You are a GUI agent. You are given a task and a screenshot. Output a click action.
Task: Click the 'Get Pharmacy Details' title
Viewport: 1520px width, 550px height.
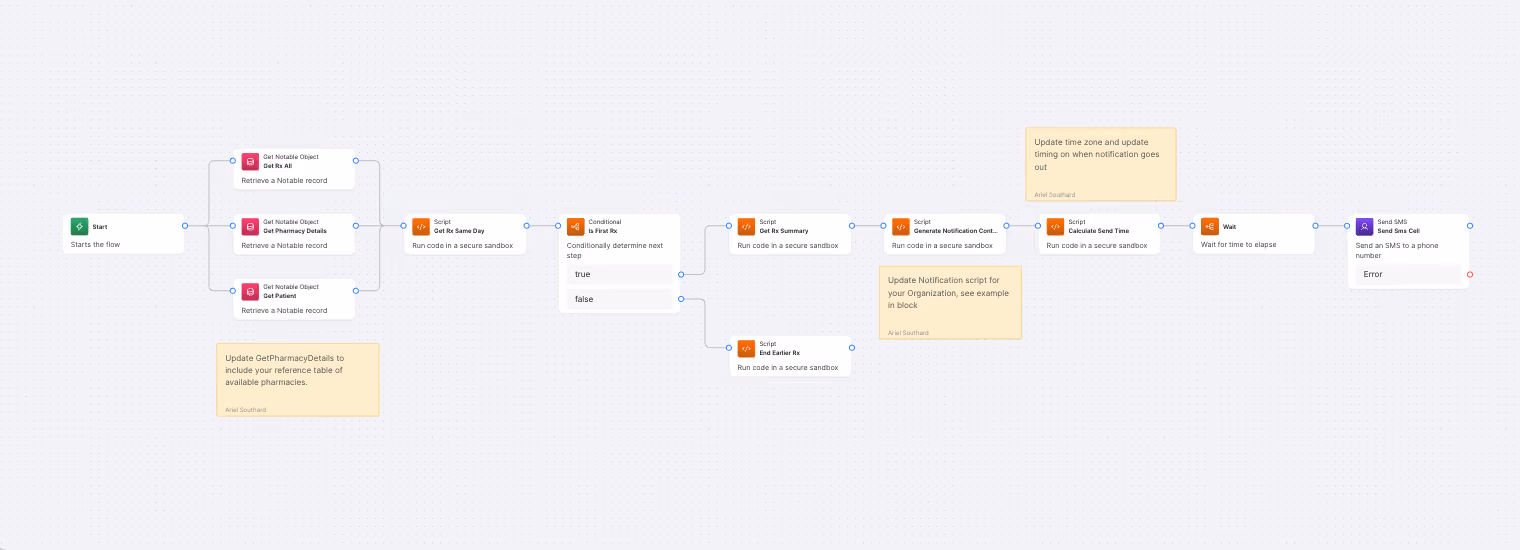click(295, 231)
